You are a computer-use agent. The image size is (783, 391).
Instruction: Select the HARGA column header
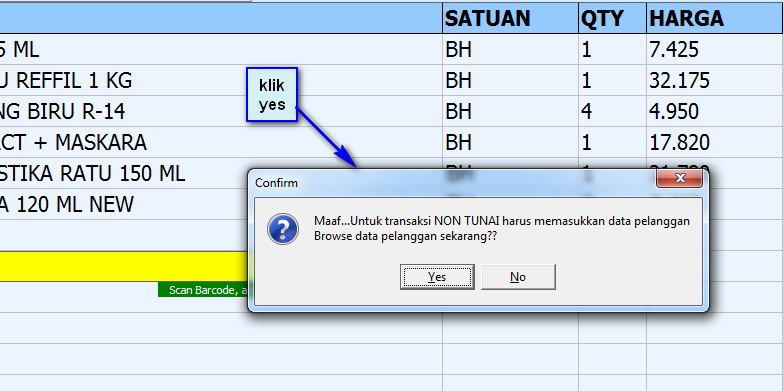[x=715, y=18]
